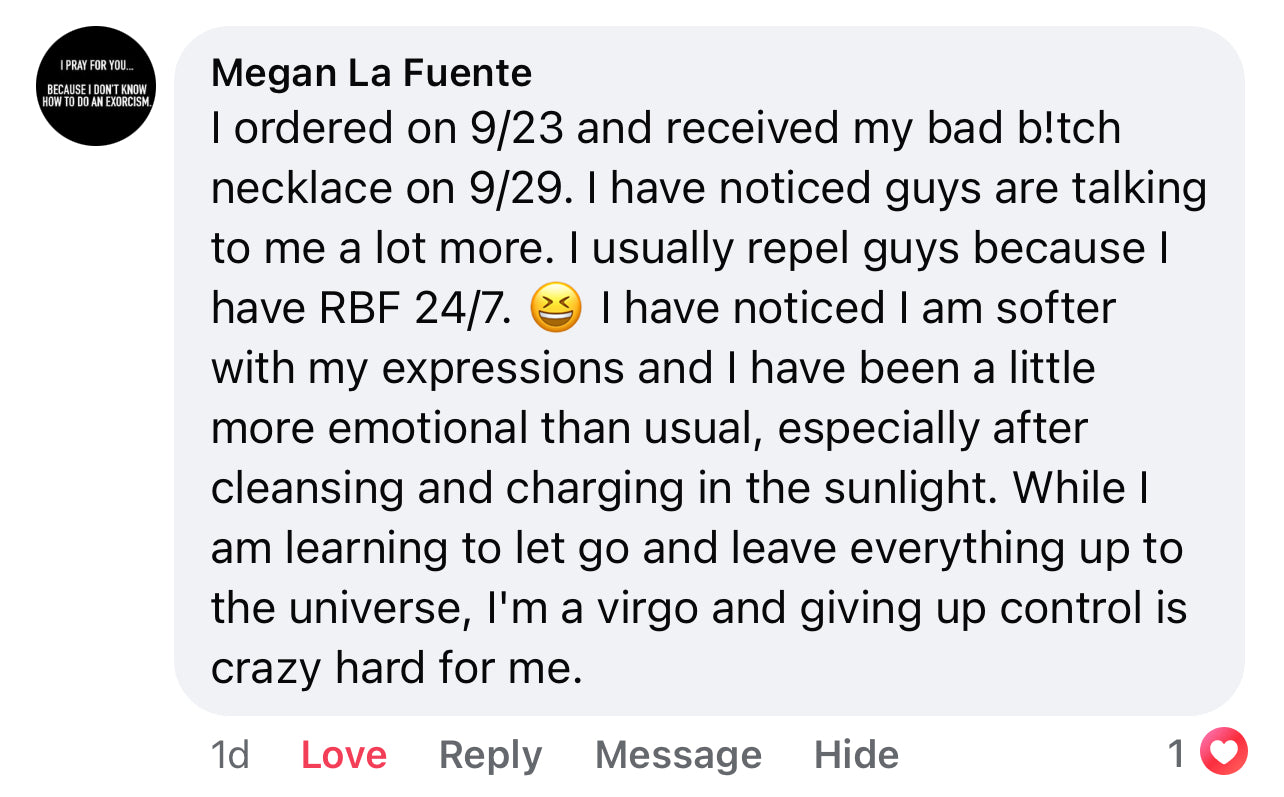Click the word cleansing in the comment
Screen dimensions: 1284x797
point(308,489)
